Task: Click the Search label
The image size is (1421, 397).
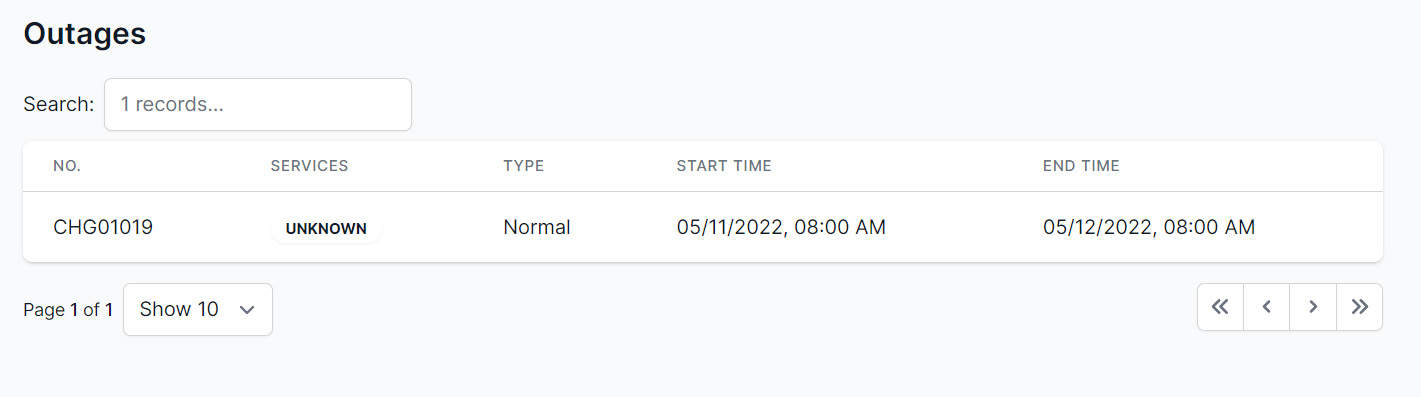Action: coord(59,104)
